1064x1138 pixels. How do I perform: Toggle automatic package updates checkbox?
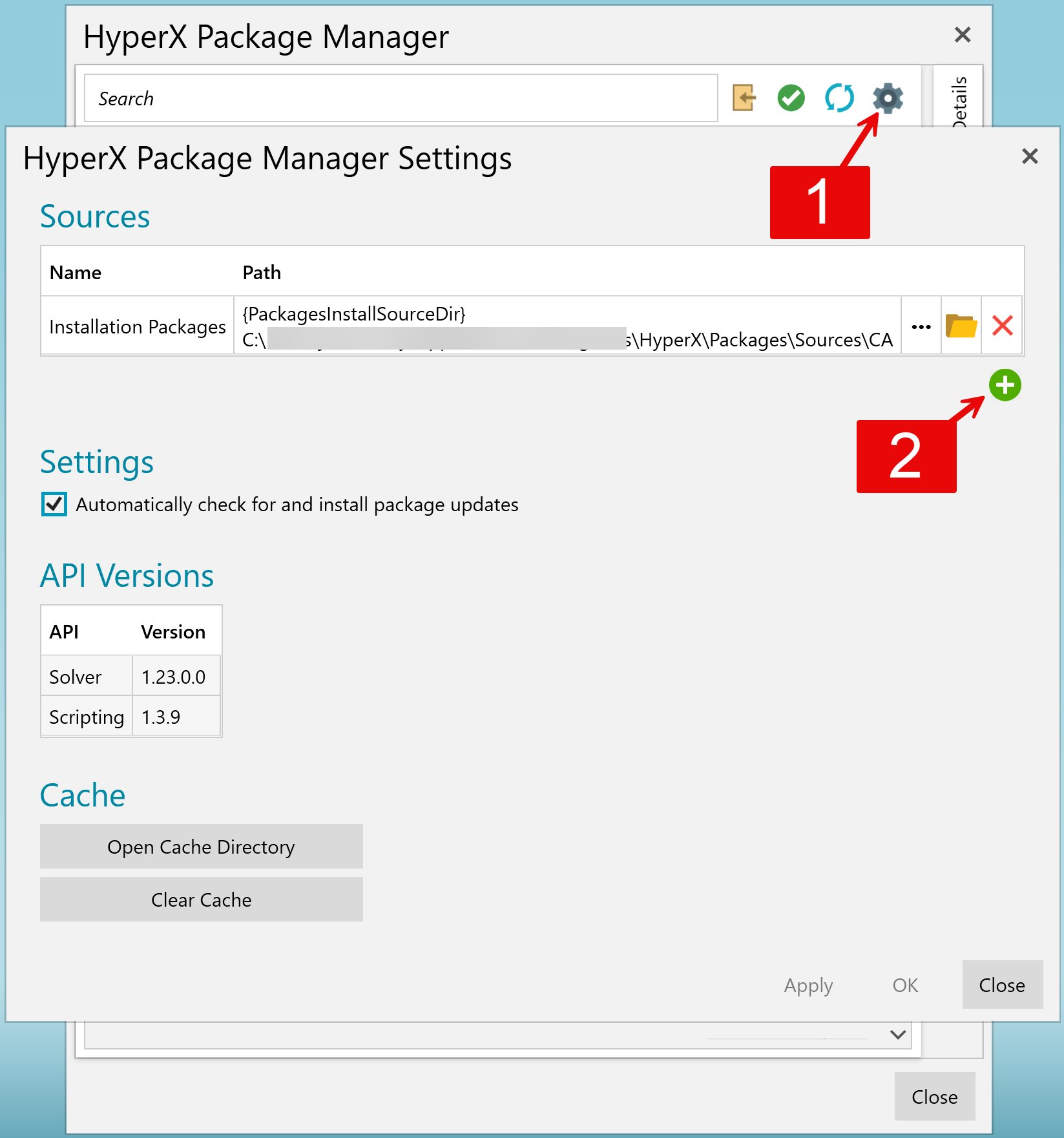pos(54,504)
